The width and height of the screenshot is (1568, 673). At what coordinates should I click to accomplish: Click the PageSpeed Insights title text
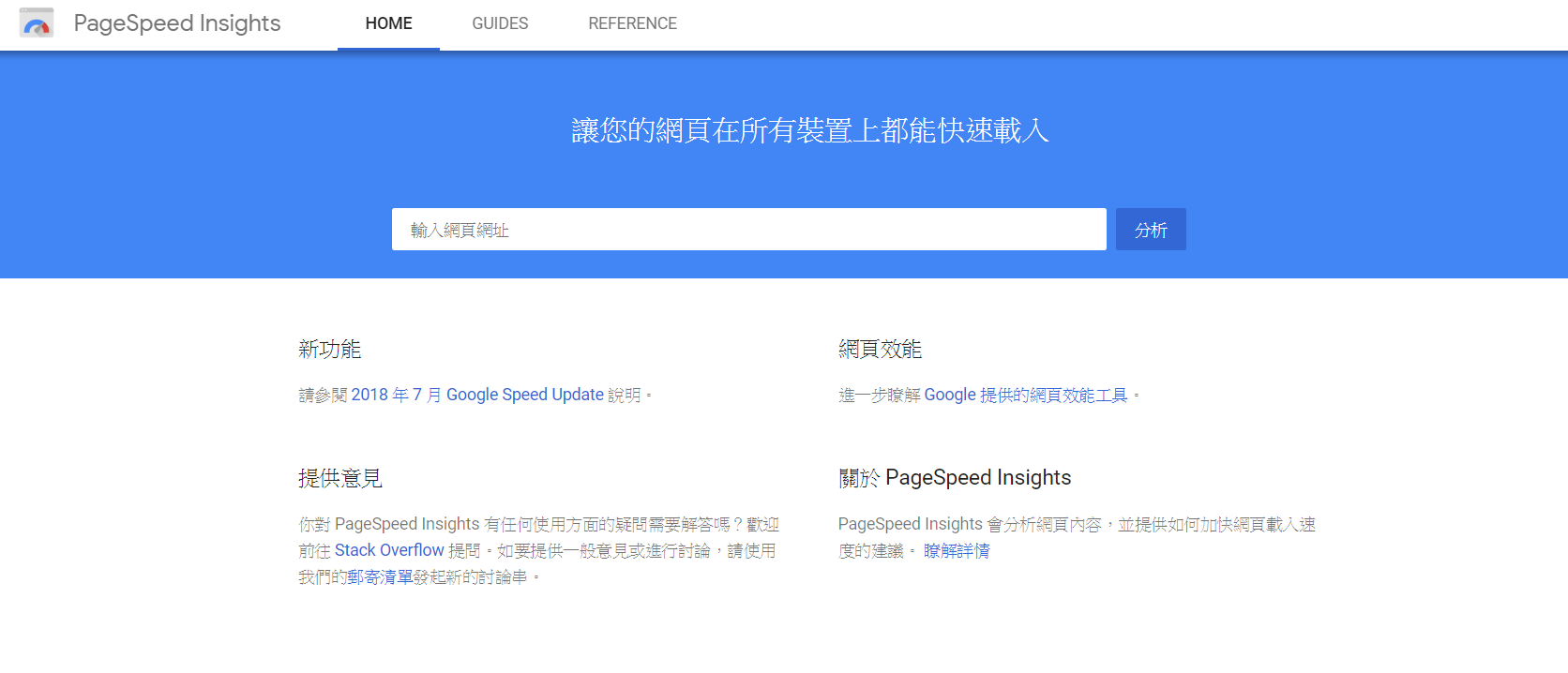pos(177,23)
